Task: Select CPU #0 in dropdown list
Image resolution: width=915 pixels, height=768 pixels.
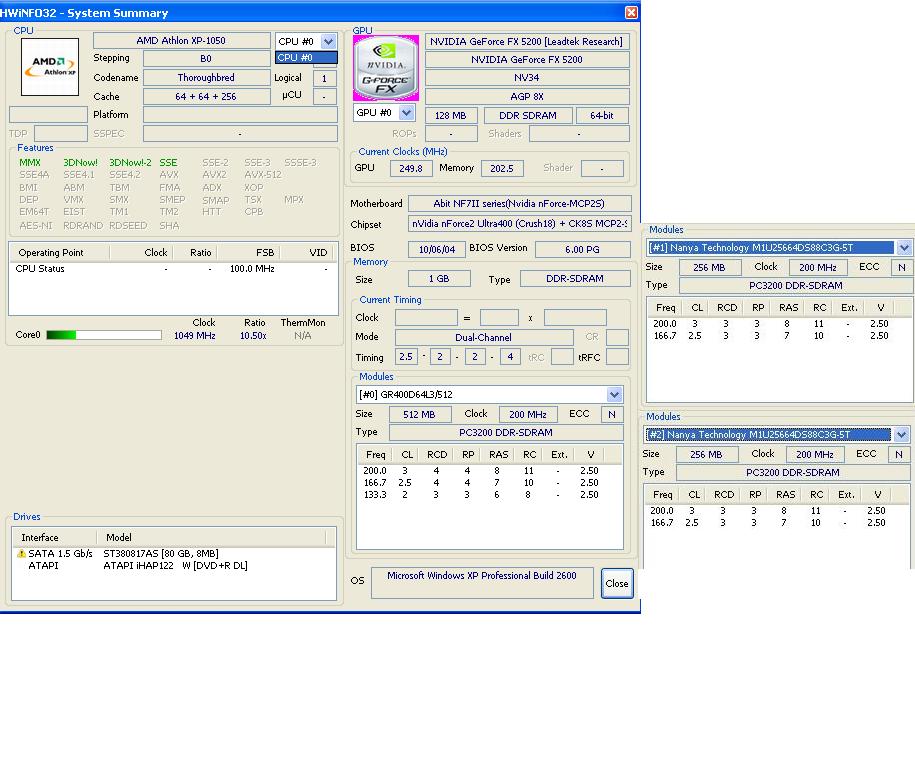Action: (306, 58)
